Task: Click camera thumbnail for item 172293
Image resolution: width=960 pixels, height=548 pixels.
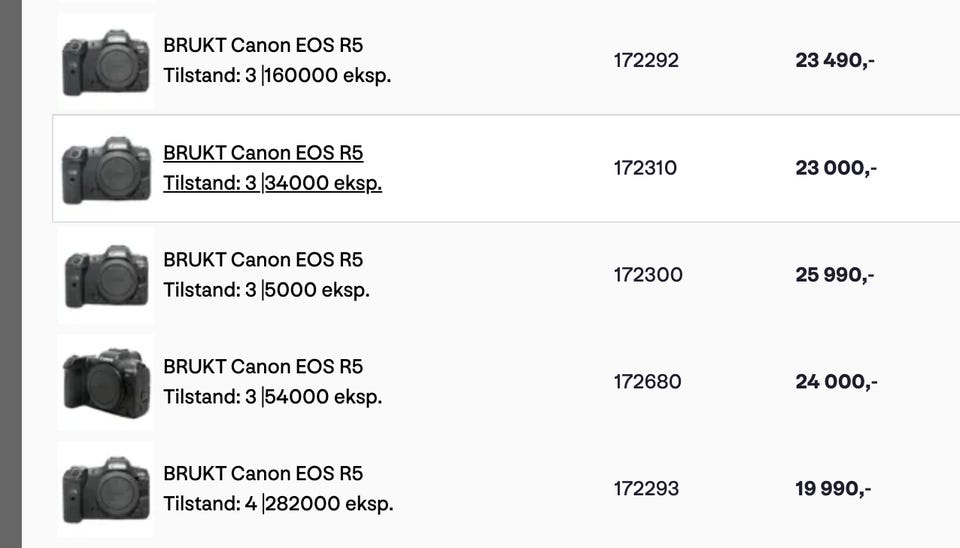Action: tap(105, 489)
